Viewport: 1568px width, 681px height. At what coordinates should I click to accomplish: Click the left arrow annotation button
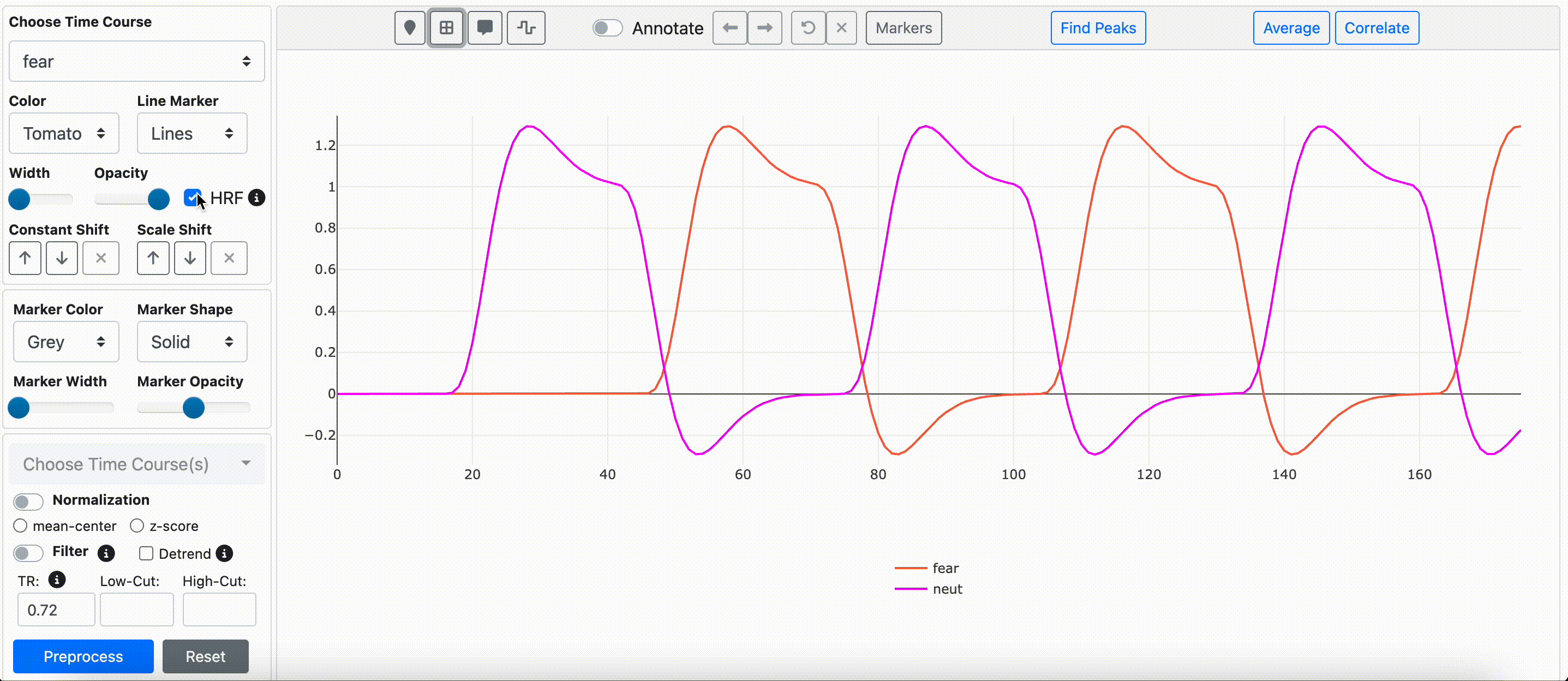pos(730,28)
